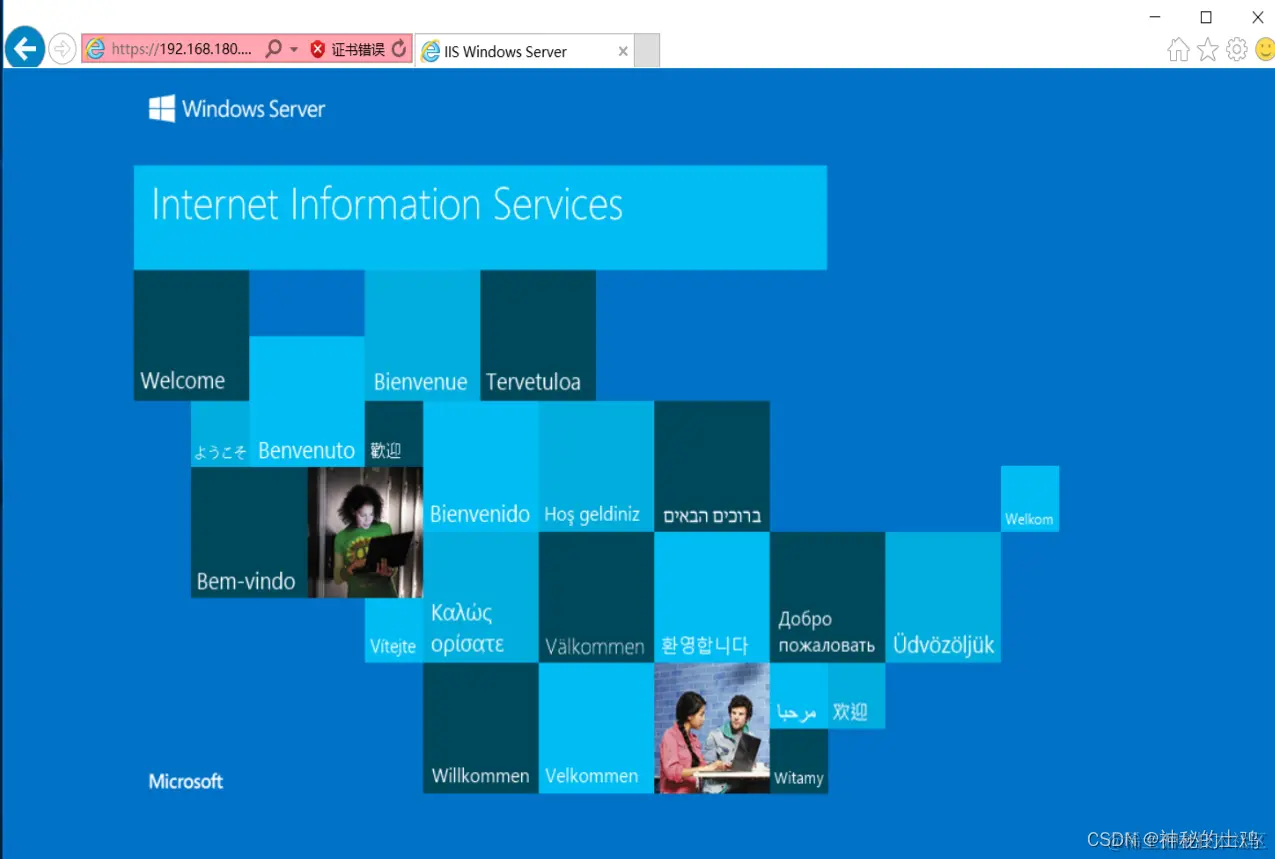Refresh the page with the reload icon

pyautogui.click(x=399, y=49)
